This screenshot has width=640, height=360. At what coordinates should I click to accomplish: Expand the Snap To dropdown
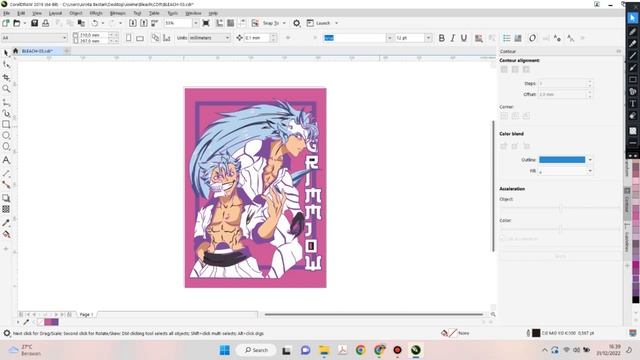[284, 23]
